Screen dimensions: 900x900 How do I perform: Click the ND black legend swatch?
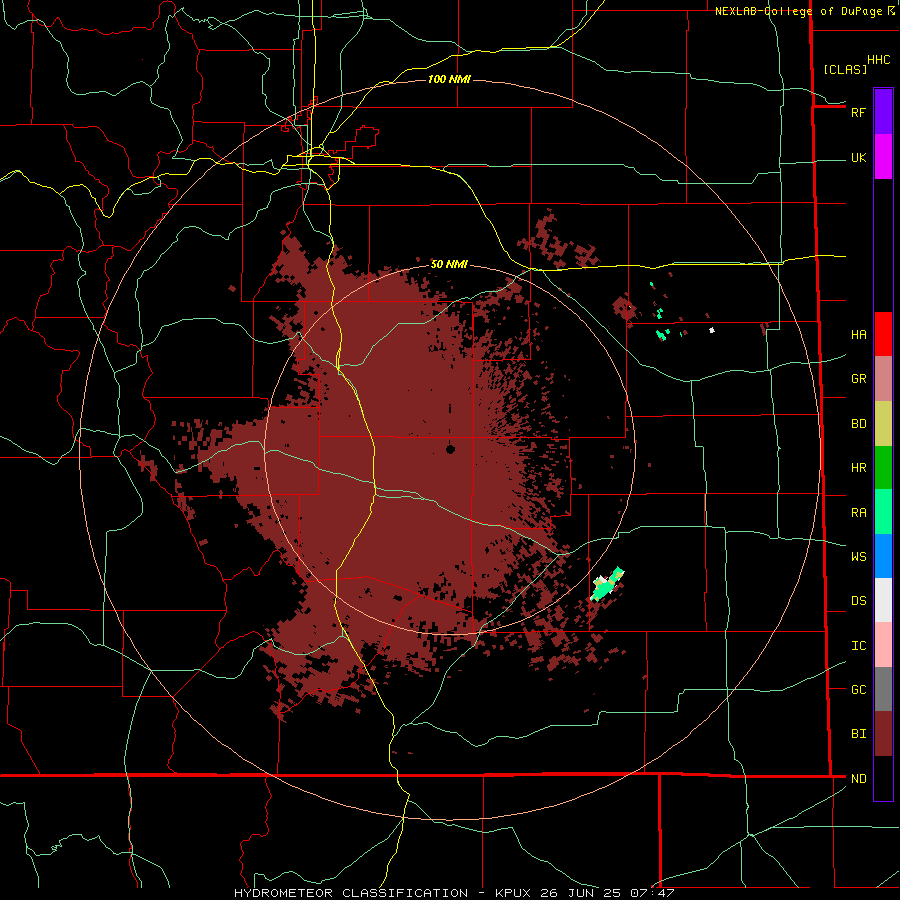(x=883, y=778)
